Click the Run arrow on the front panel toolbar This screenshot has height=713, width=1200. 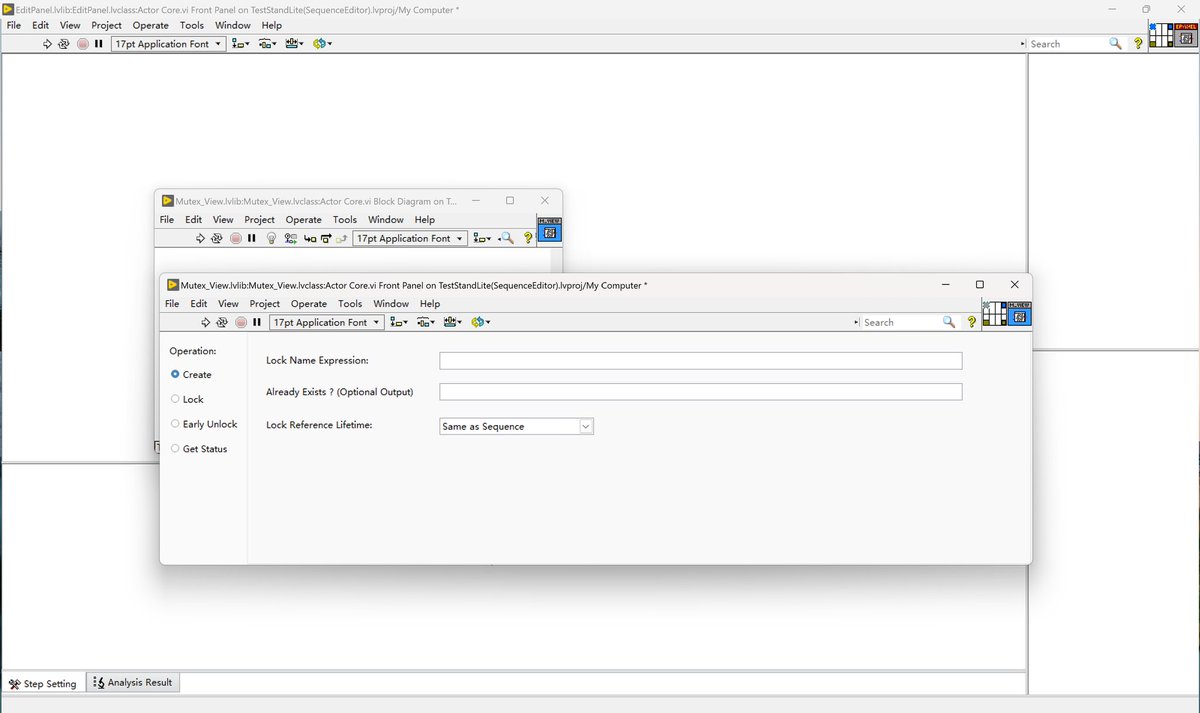205,322
